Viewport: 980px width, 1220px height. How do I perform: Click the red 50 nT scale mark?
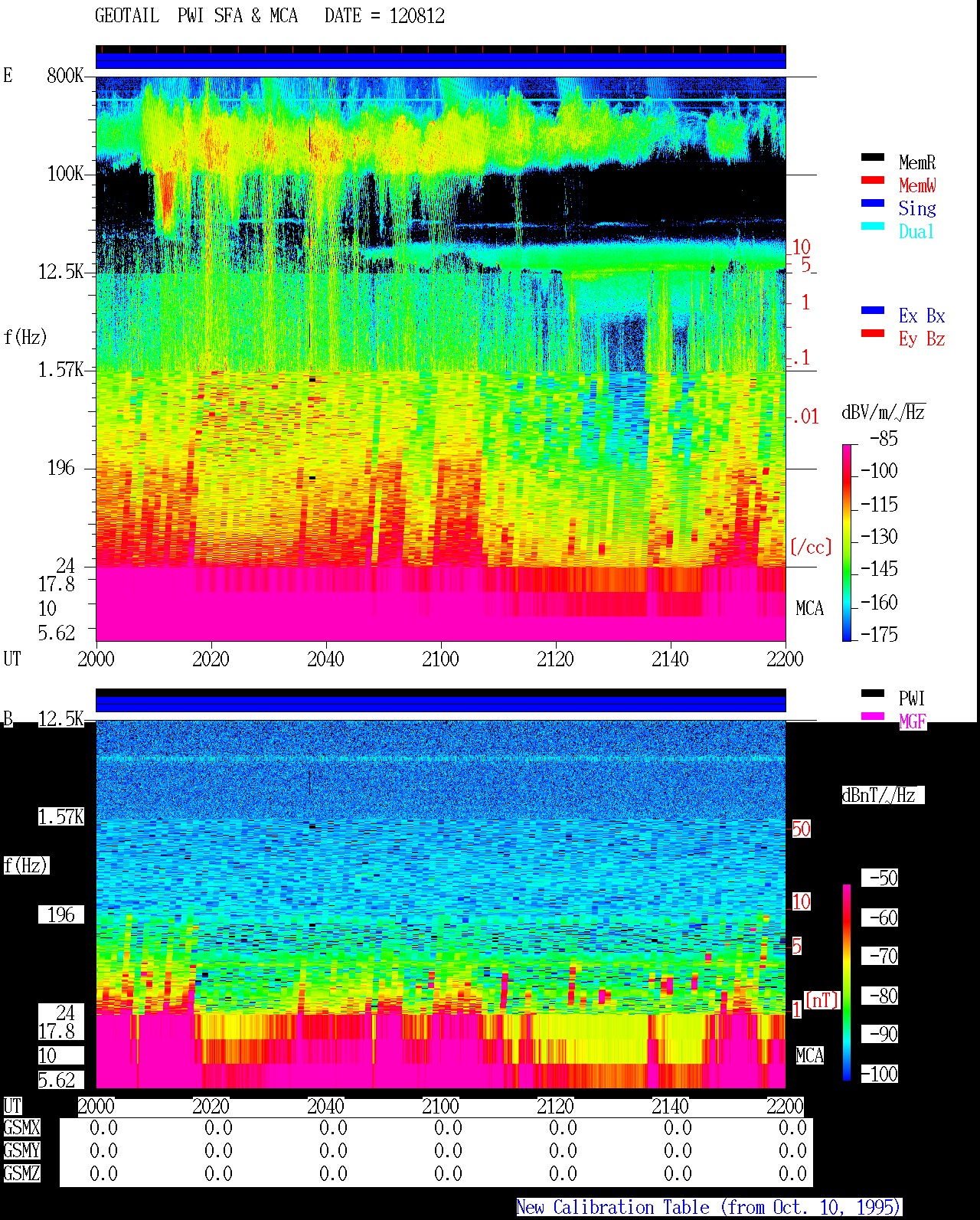pyautogui.click(x=801, y=829)
